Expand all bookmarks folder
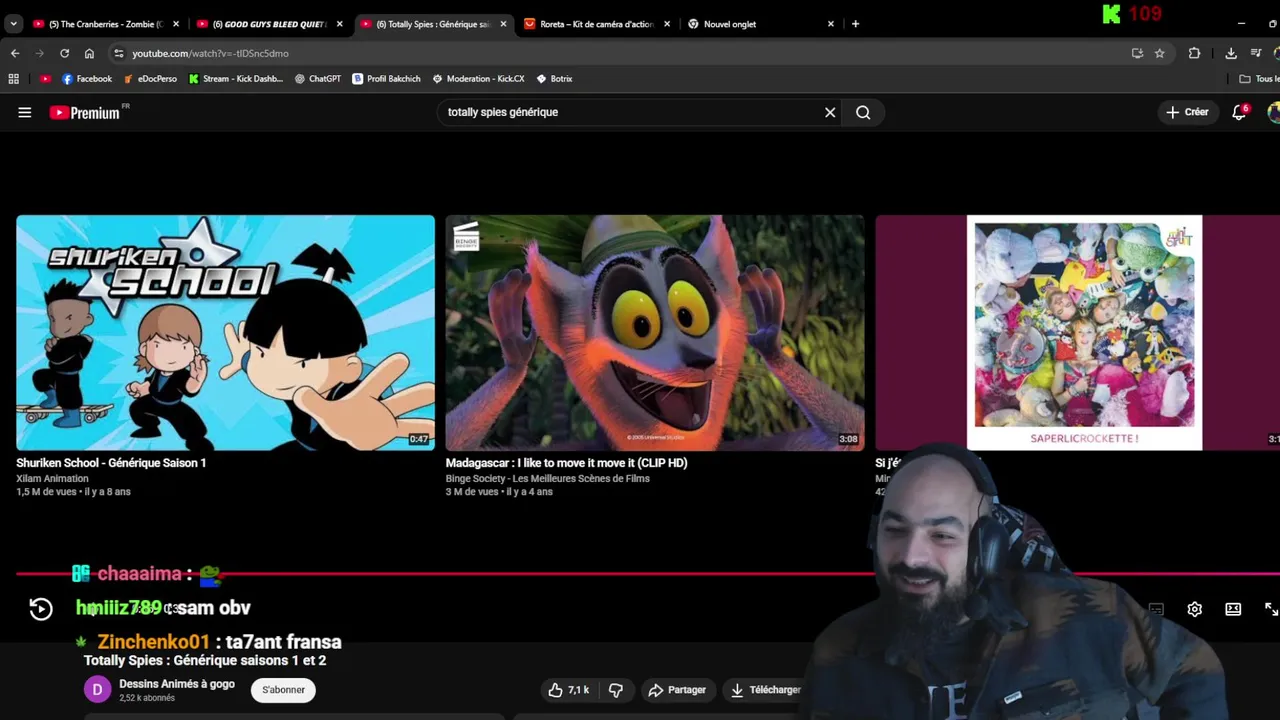 [x=1259, y=78]
